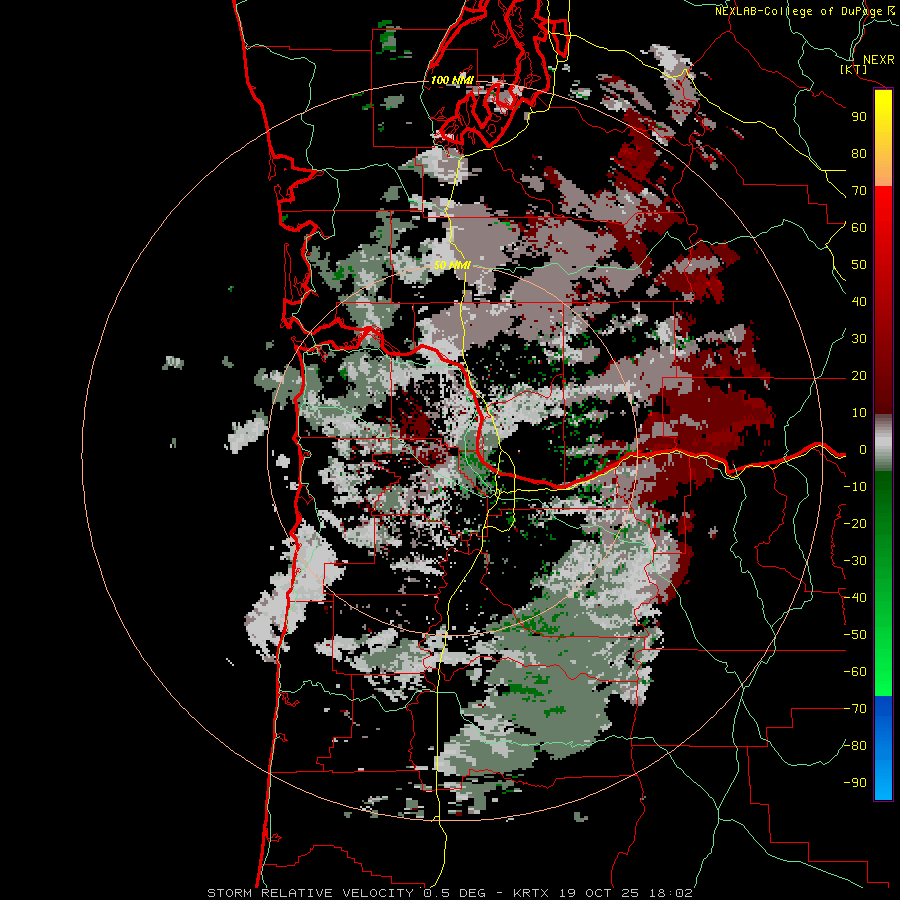Click the -20 value on velocity scale
This screenshot has width=900, height=900.
click(855, 523)
